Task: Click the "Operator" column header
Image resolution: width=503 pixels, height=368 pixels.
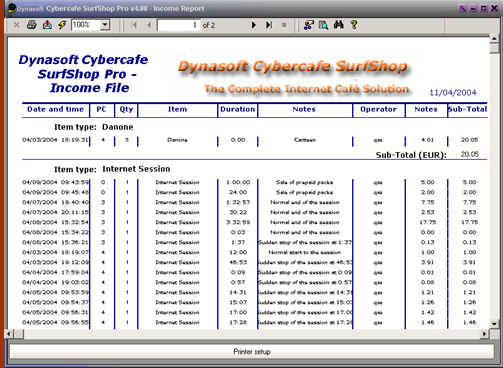Action: [378, 110]
